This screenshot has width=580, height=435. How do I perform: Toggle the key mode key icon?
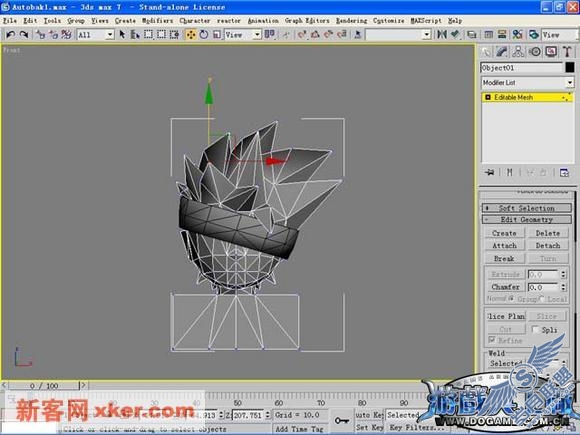tap(341, 421)
